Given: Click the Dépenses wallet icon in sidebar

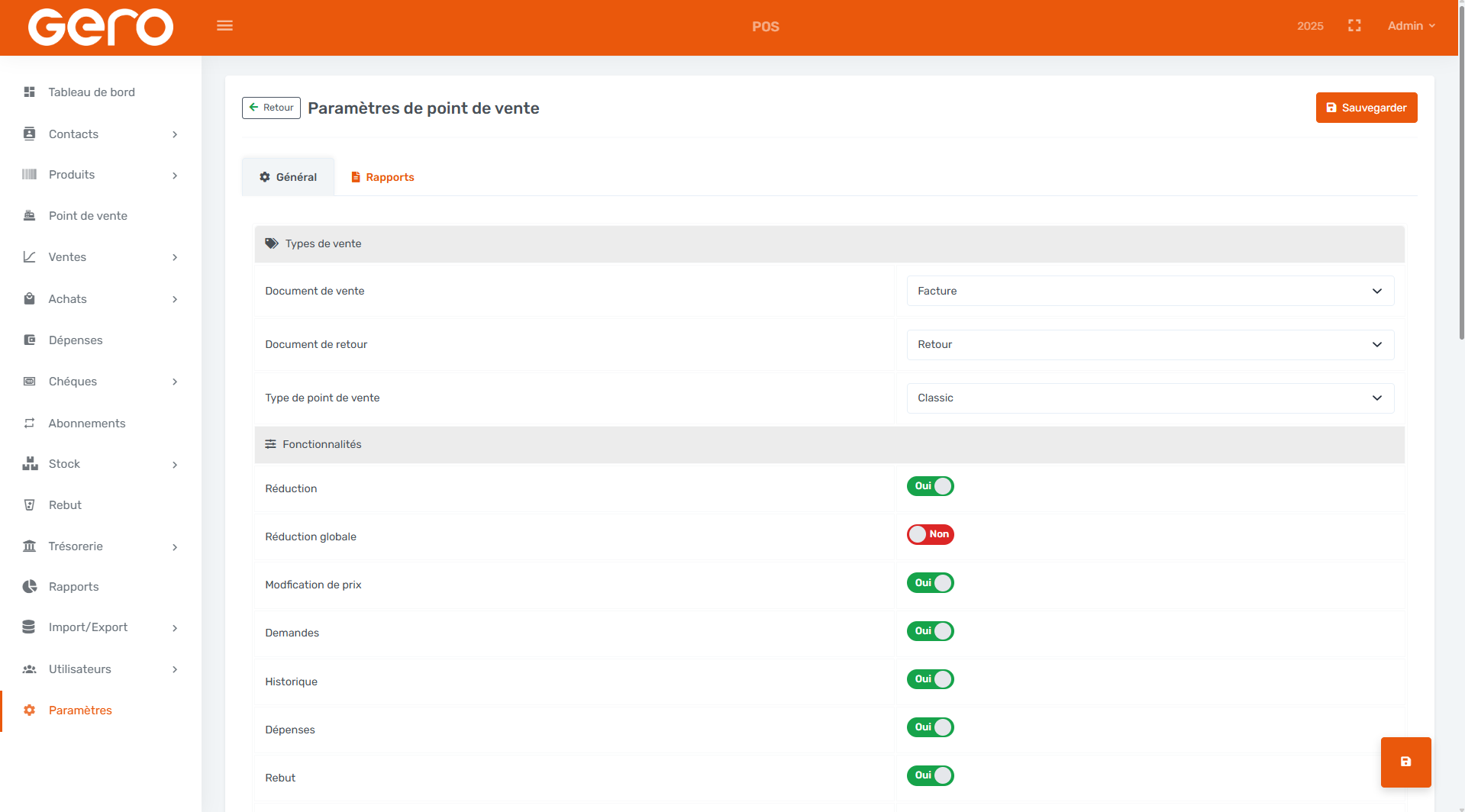Looking at the screenshot, I should click(30, 340).
